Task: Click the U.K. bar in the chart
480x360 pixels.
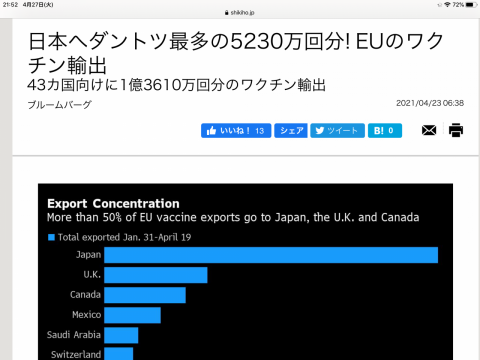Action: coord(156,275)
